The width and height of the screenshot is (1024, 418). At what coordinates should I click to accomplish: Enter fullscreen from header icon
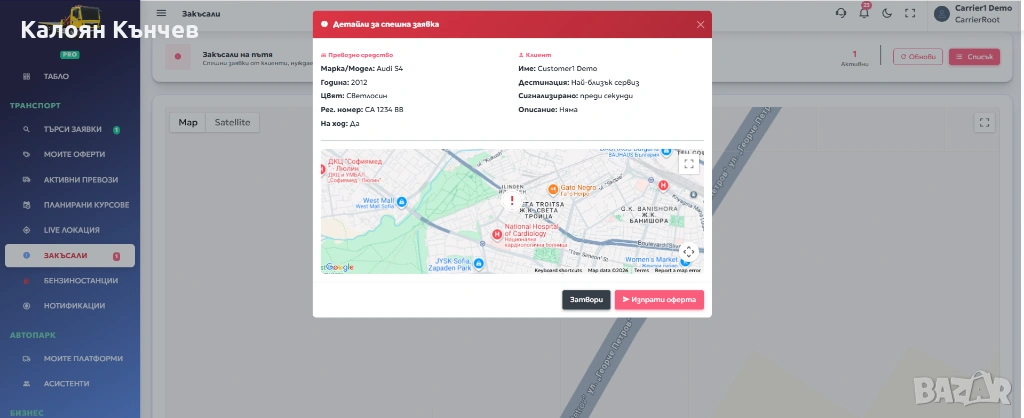point(910,13)
